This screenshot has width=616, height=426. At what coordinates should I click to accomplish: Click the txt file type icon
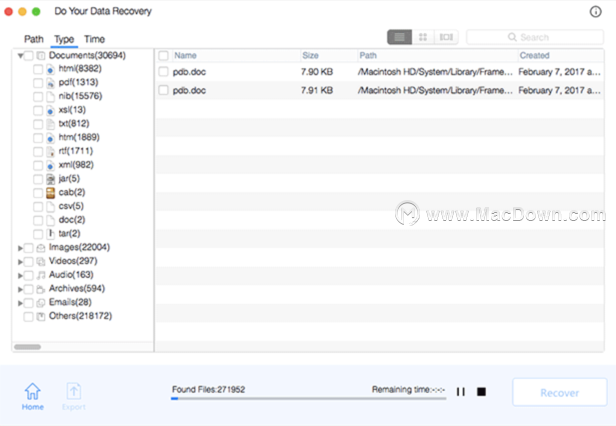[x=50, y=124]
